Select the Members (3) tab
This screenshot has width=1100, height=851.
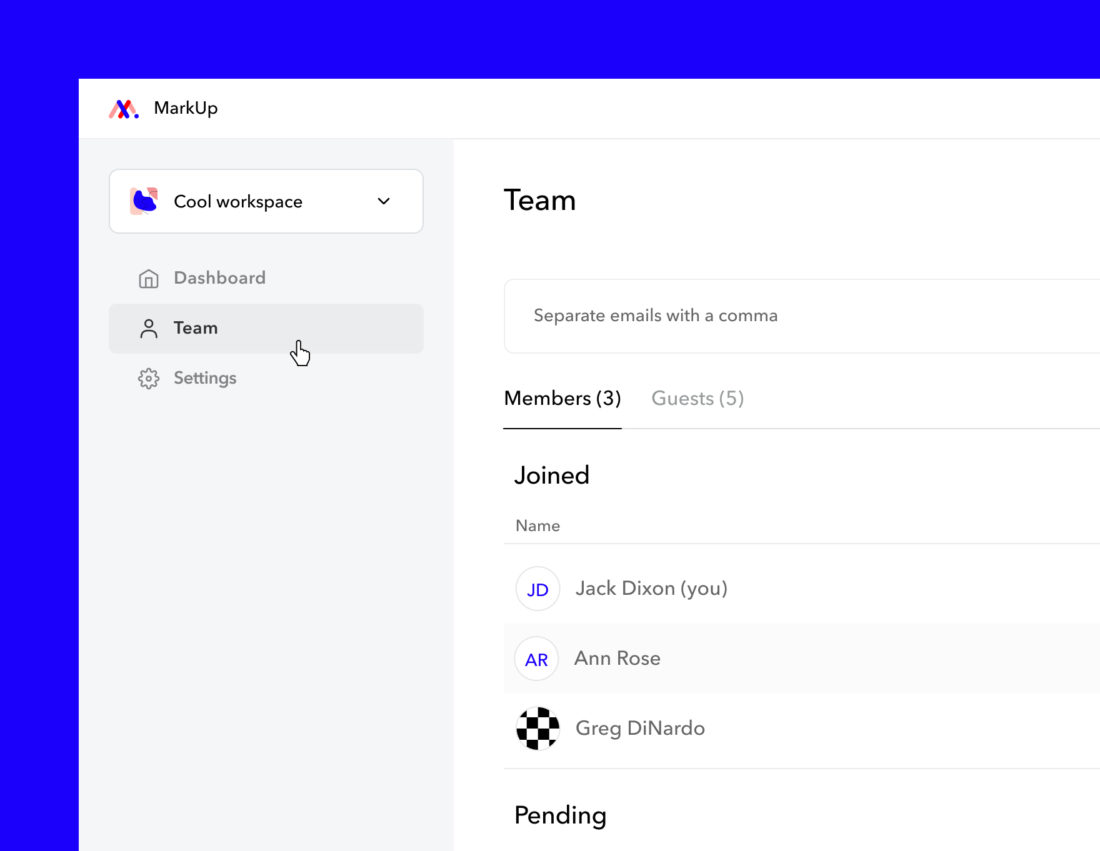562,398
